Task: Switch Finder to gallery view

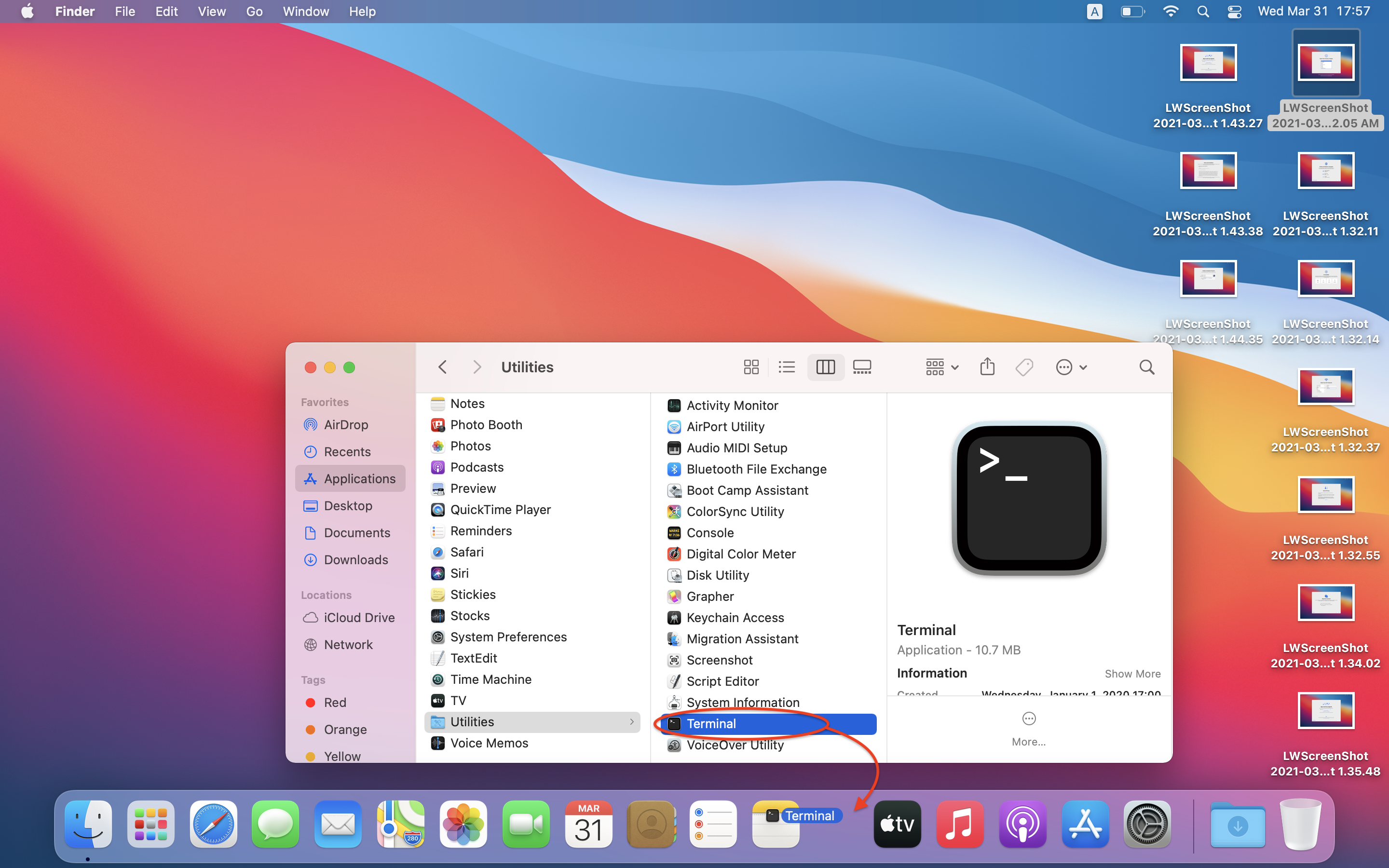Action: point(861,367)
